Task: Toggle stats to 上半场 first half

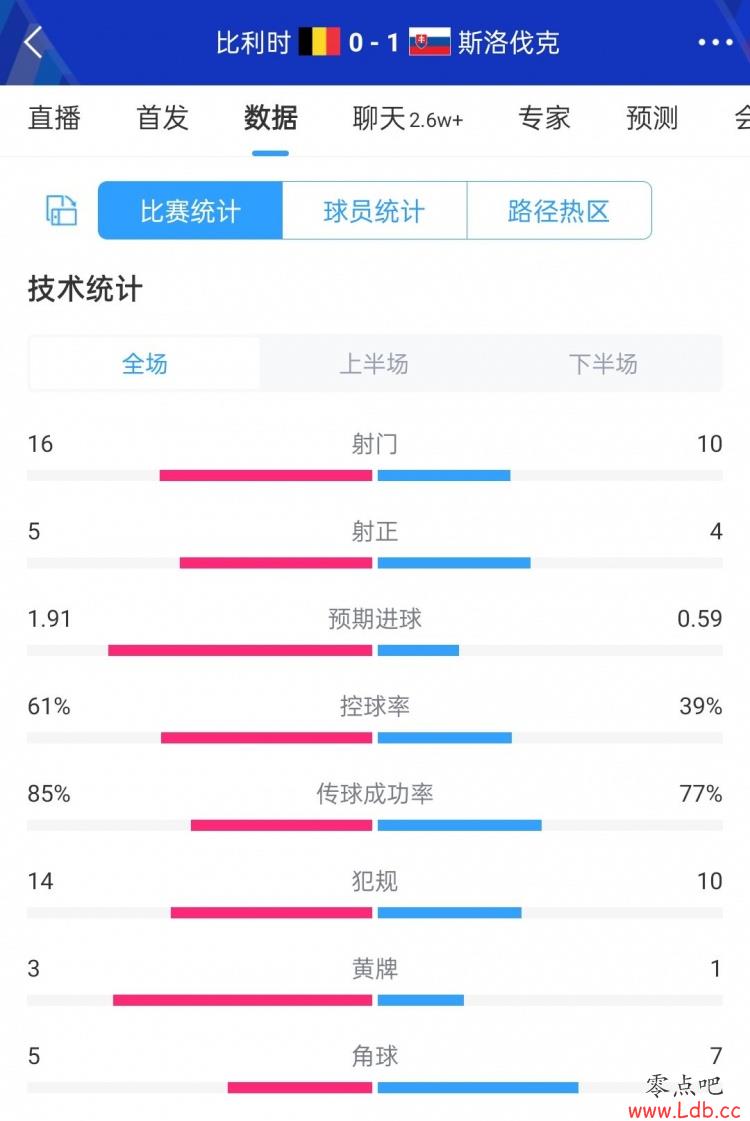Action: coord(374,363)
